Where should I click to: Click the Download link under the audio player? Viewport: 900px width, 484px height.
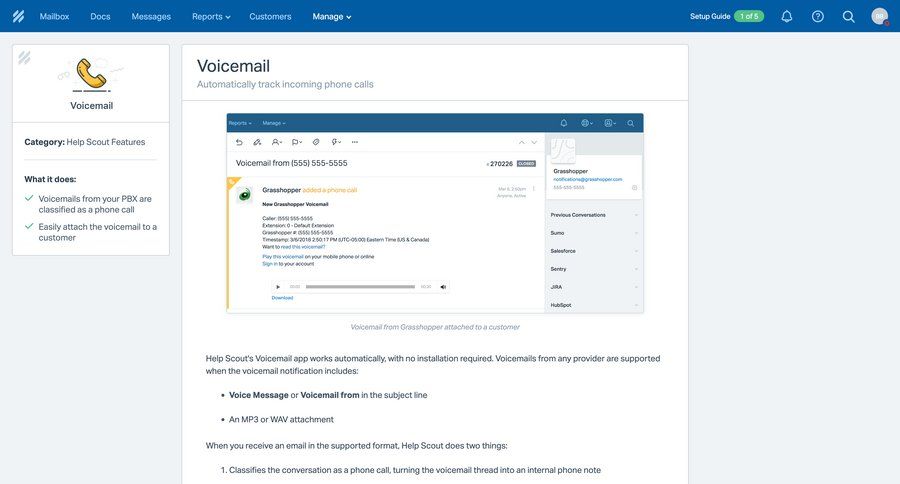pos(282,298)
